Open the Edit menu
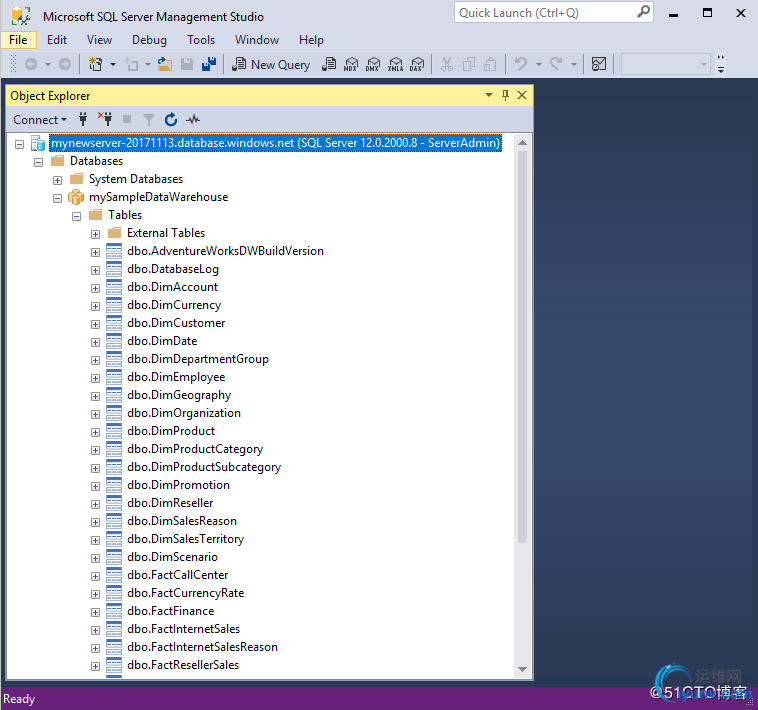This screenshot has width=758, height=710. [57, 40]
